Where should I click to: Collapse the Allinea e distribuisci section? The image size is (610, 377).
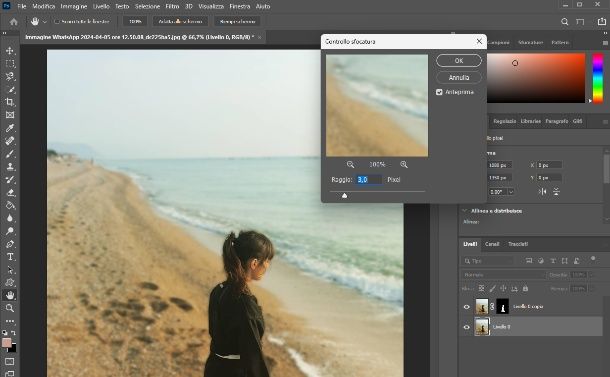[465, 211]
